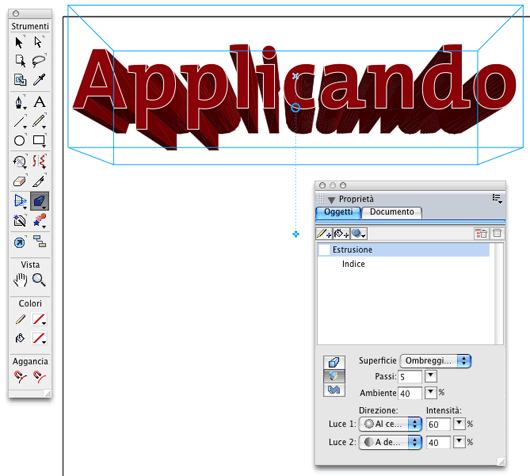Image resolution: width=530 pixels, height=476 pixels.
Task: Click the Passi input field
Action: [x=410, y=377]
